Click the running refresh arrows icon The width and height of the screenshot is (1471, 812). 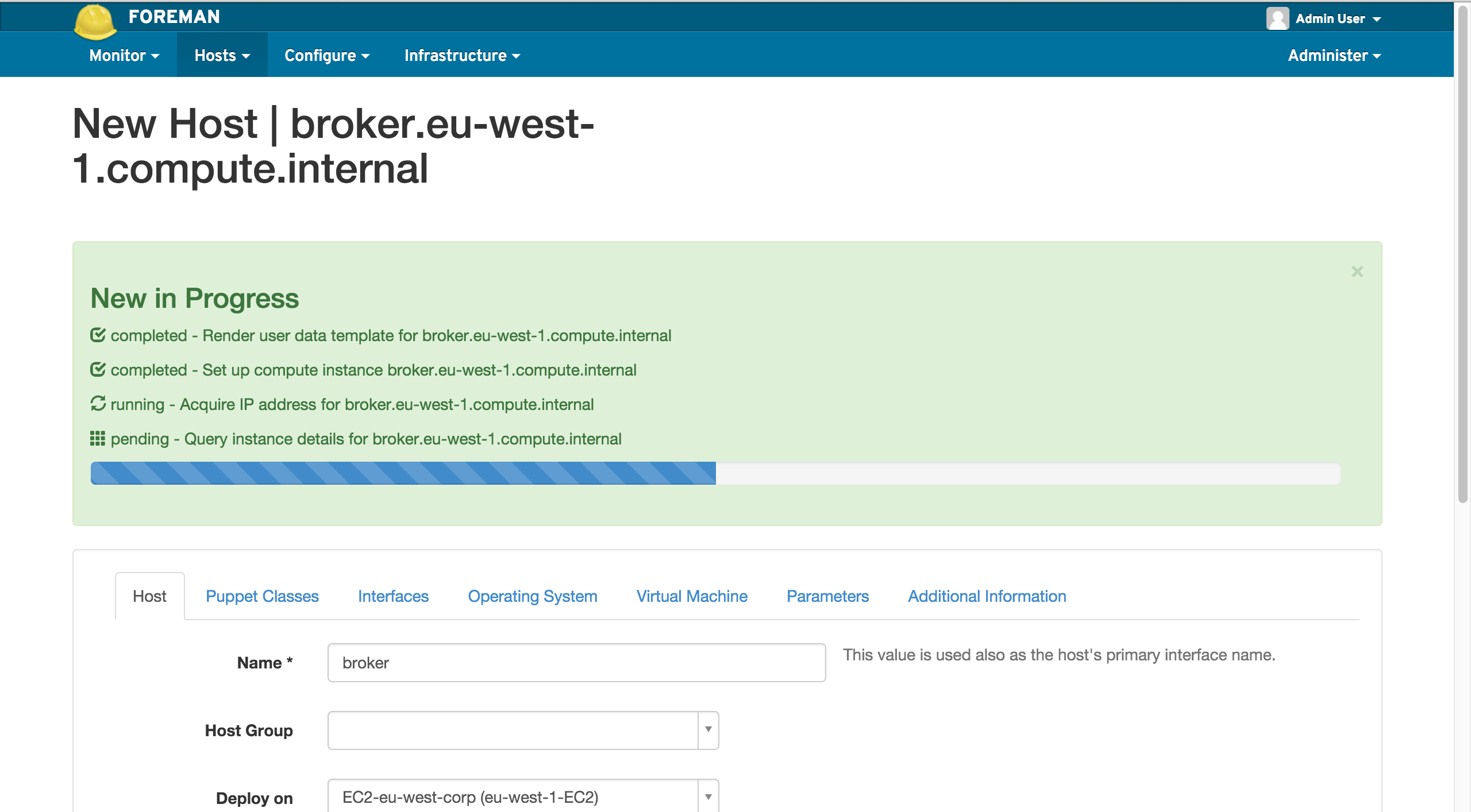click(98, 404)
